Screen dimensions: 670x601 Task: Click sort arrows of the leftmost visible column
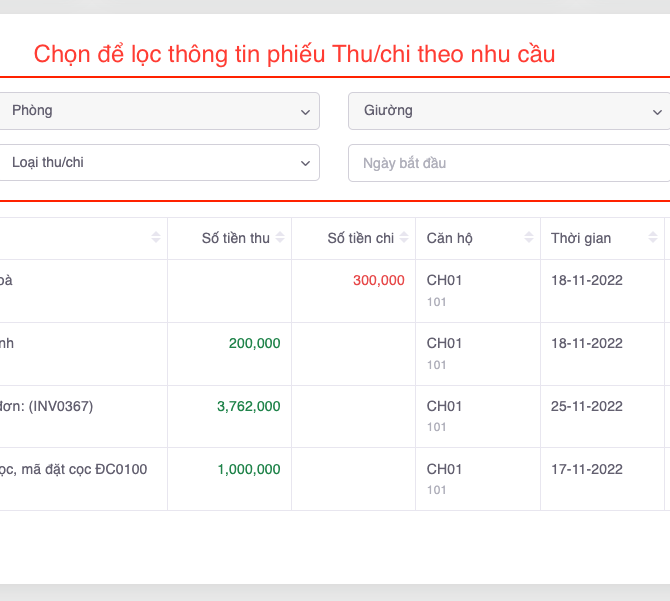point(155,238)
